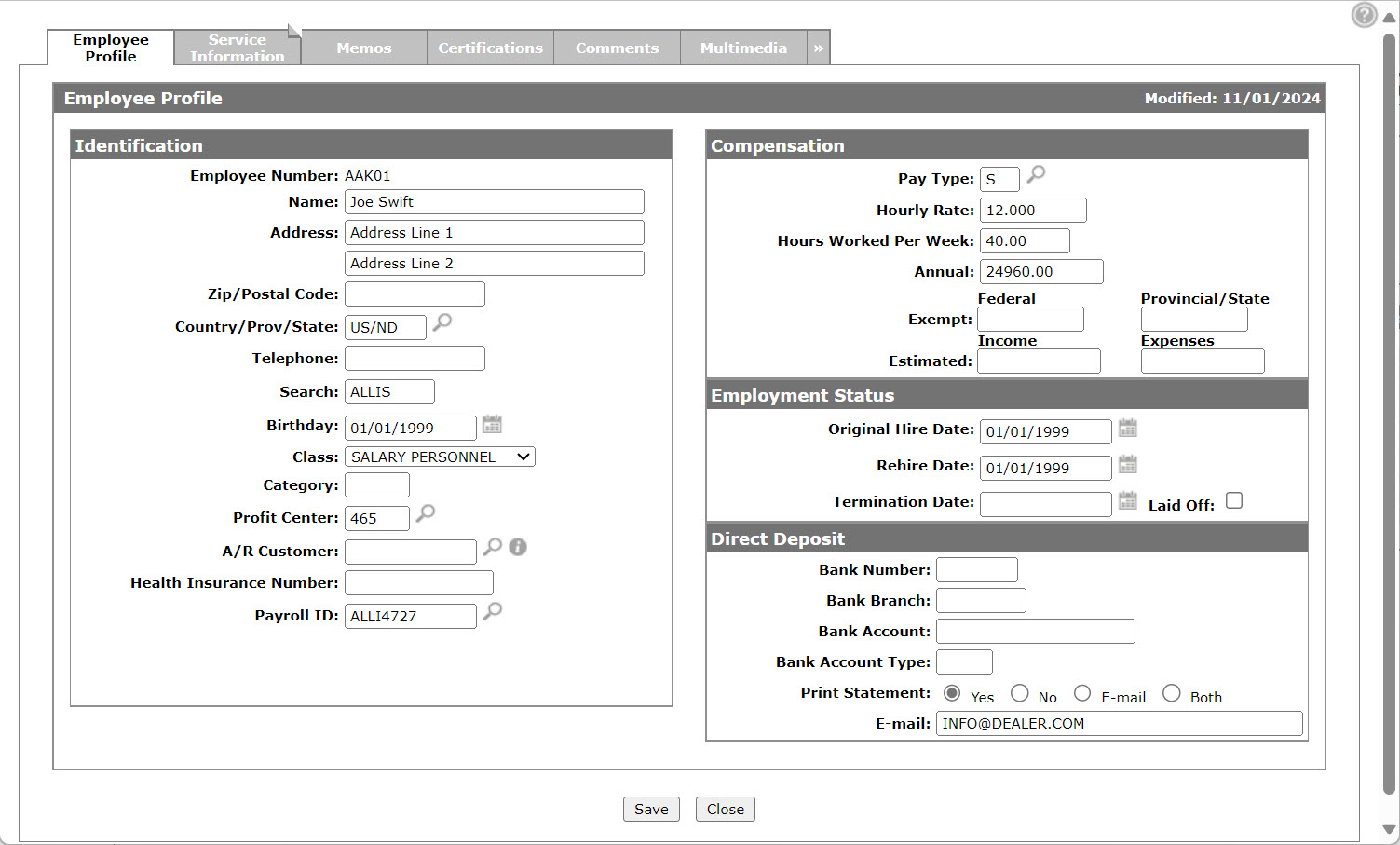Click the Hourly Rate field 12.000
Viewport: 1400px width, 845px height.
[1033, 210]
